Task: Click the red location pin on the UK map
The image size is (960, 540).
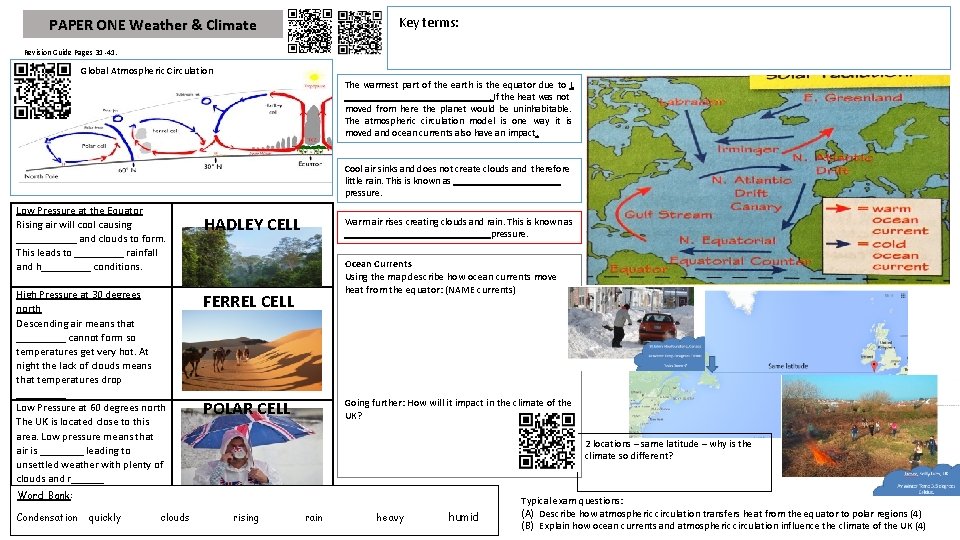Action: [874, 366]
